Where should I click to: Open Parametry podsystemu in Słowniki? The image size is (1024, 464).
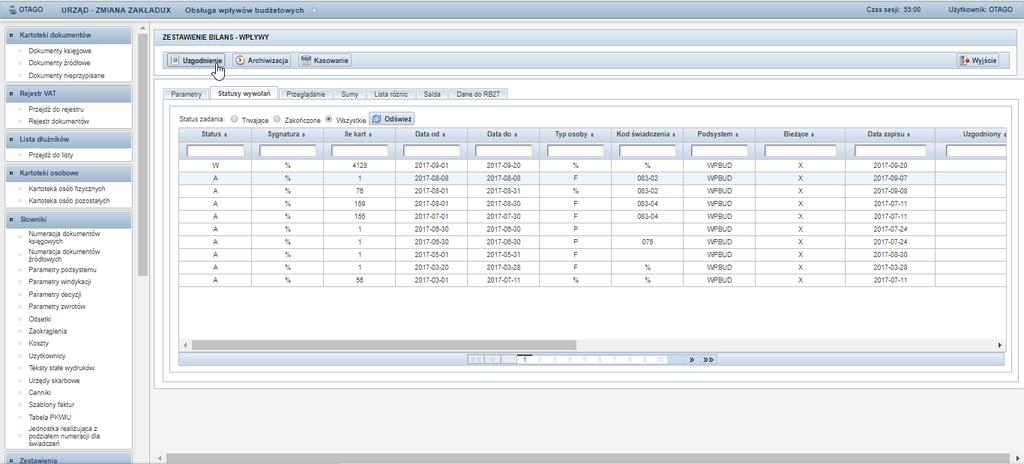point(63,269)
